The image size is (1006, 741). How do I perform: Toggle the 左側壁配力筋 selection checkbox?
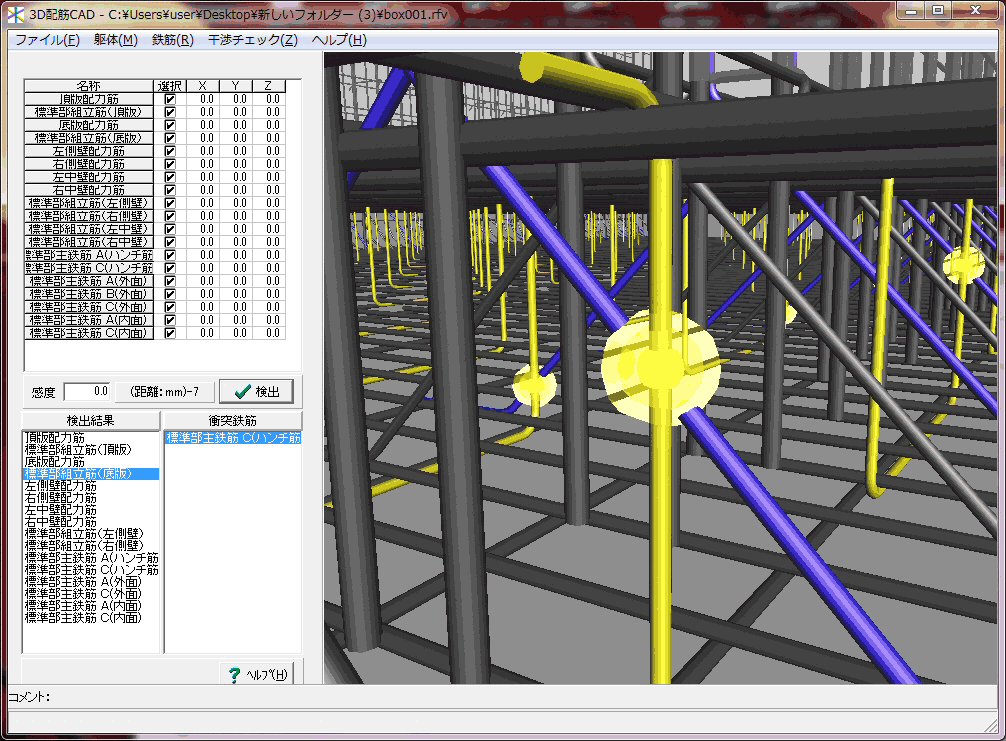pos(170,151)
